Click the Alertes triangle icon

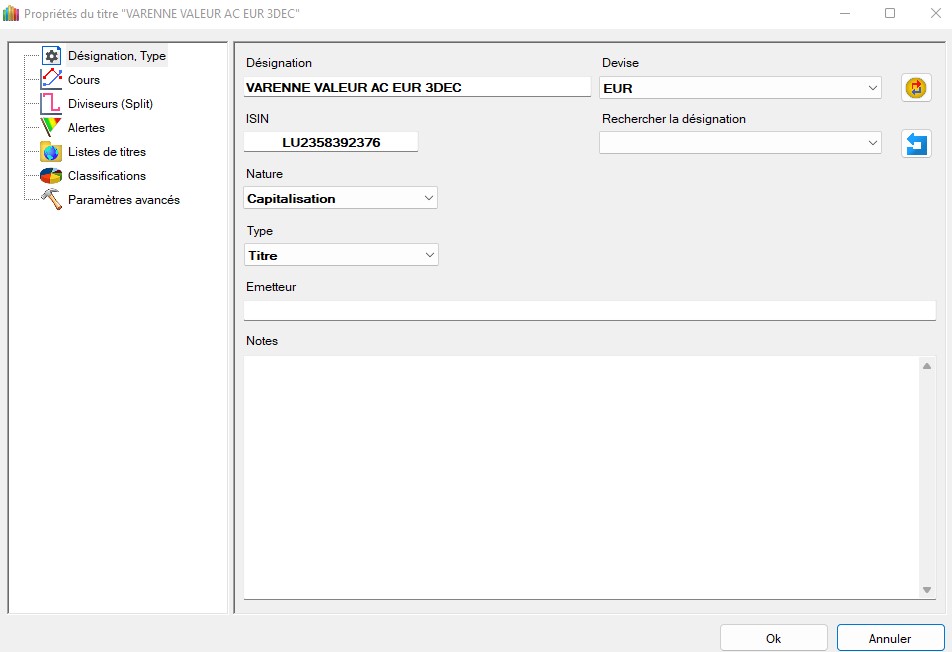[x=51, y=128]
